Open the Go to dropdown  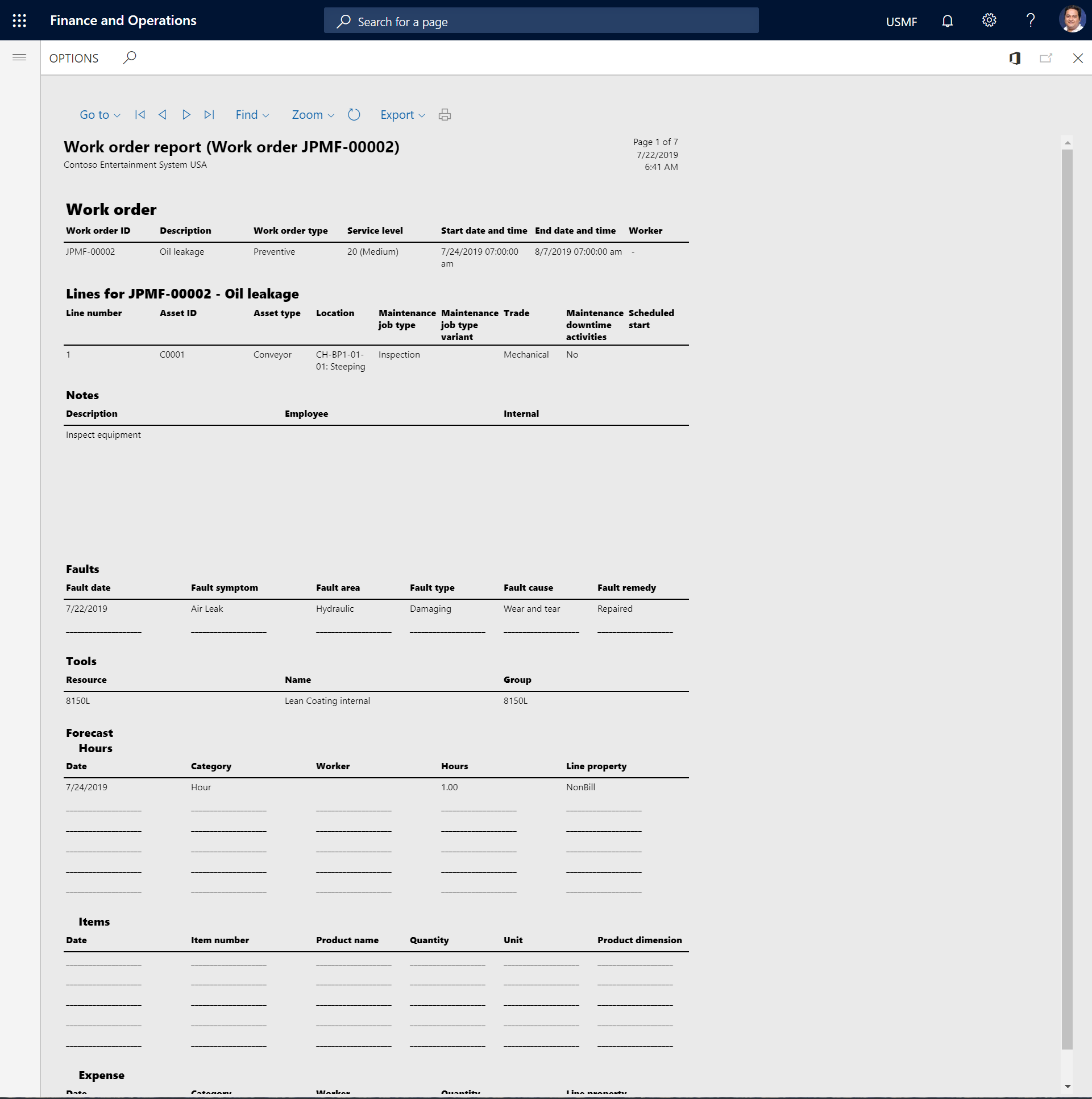point(100,115)
